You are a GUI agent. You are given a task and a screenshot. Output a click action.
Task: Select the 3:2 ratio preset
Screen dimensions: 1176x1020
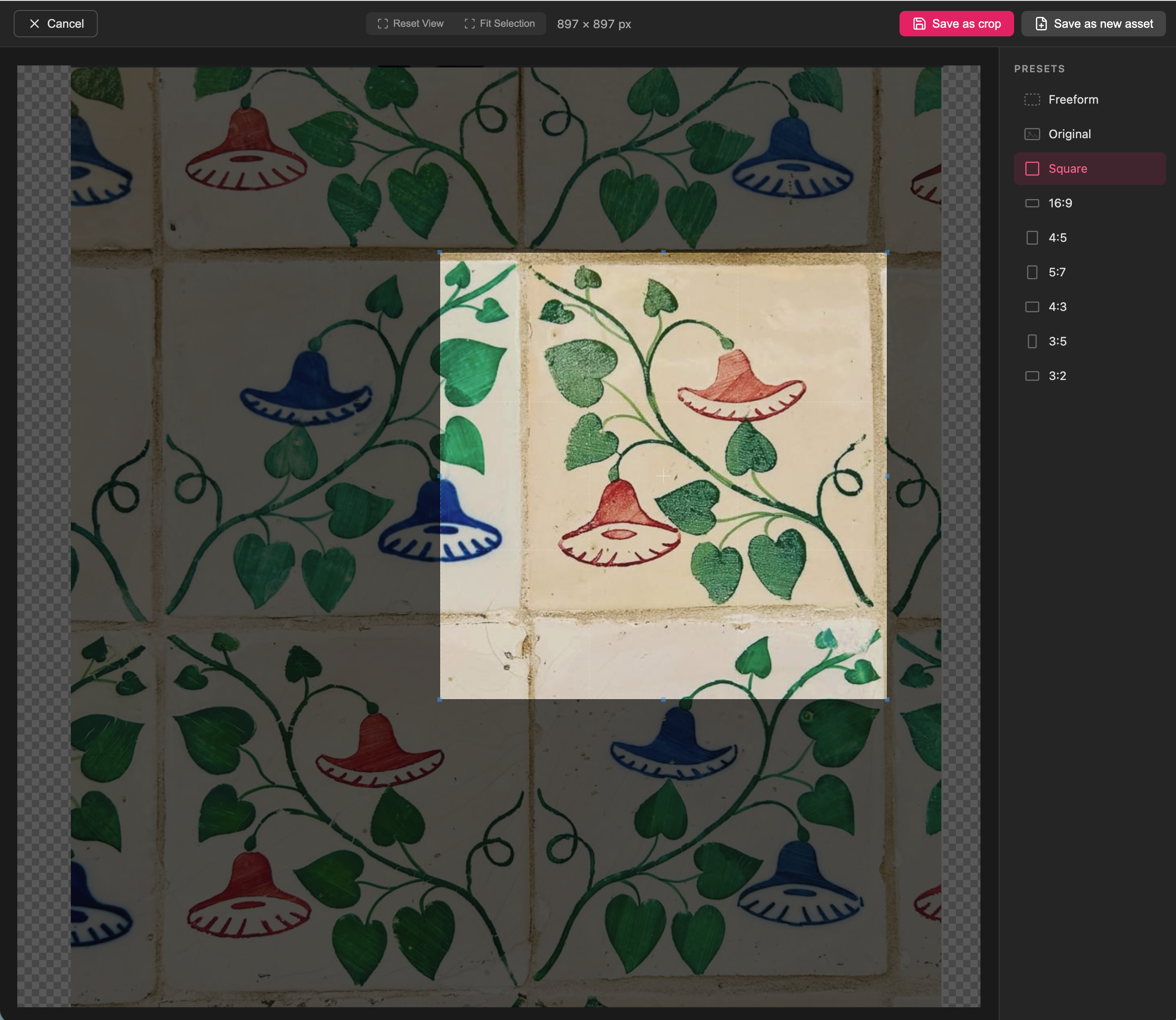[x=1032, y=376]
